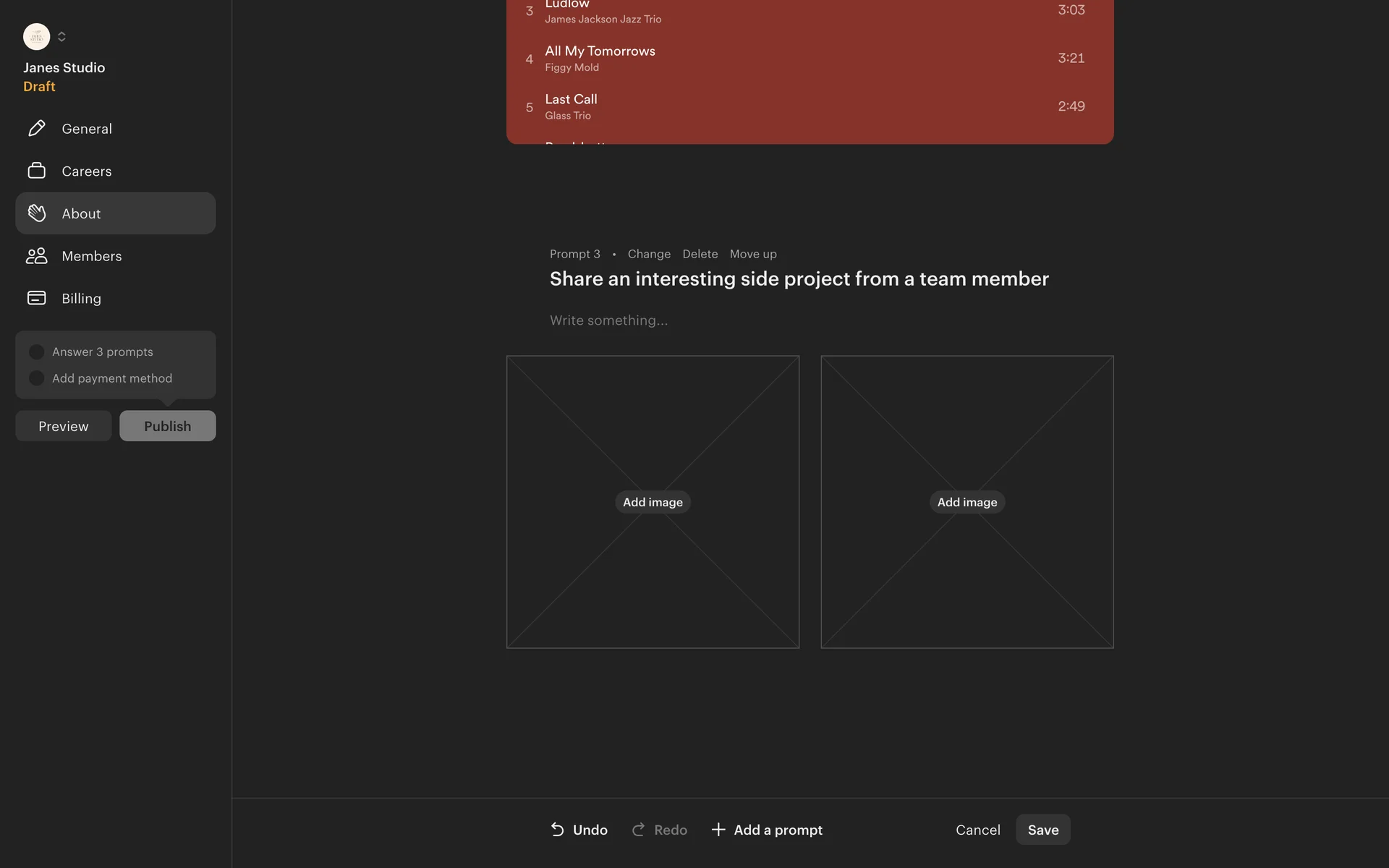The width and height of the screenshot is (1389, 868).
Task: Click the Billing card icon
Action: pos(37,298)
